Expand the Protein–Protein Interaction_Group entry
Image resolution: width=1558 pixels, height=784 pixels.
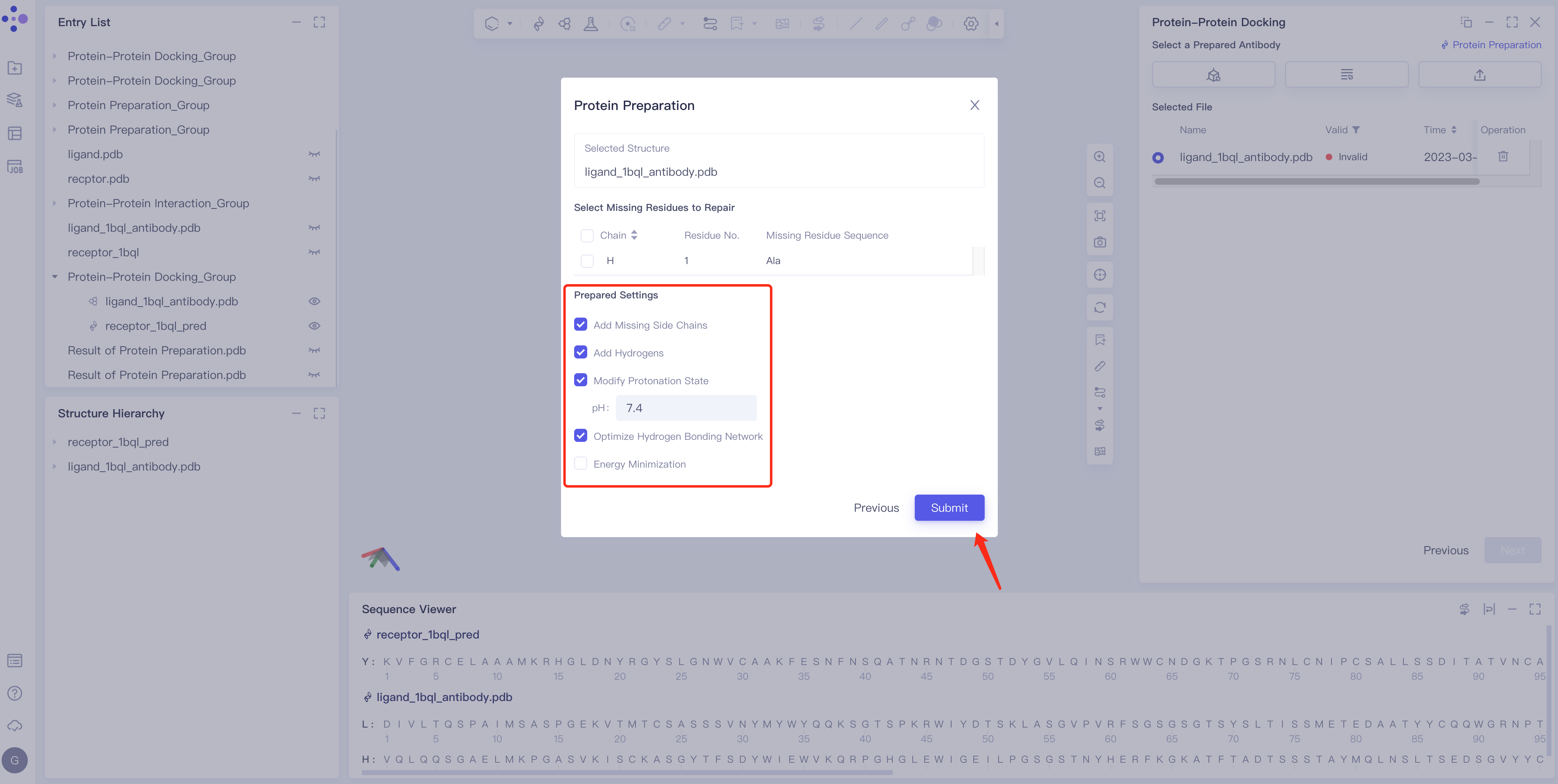click(x=54, y=203)
